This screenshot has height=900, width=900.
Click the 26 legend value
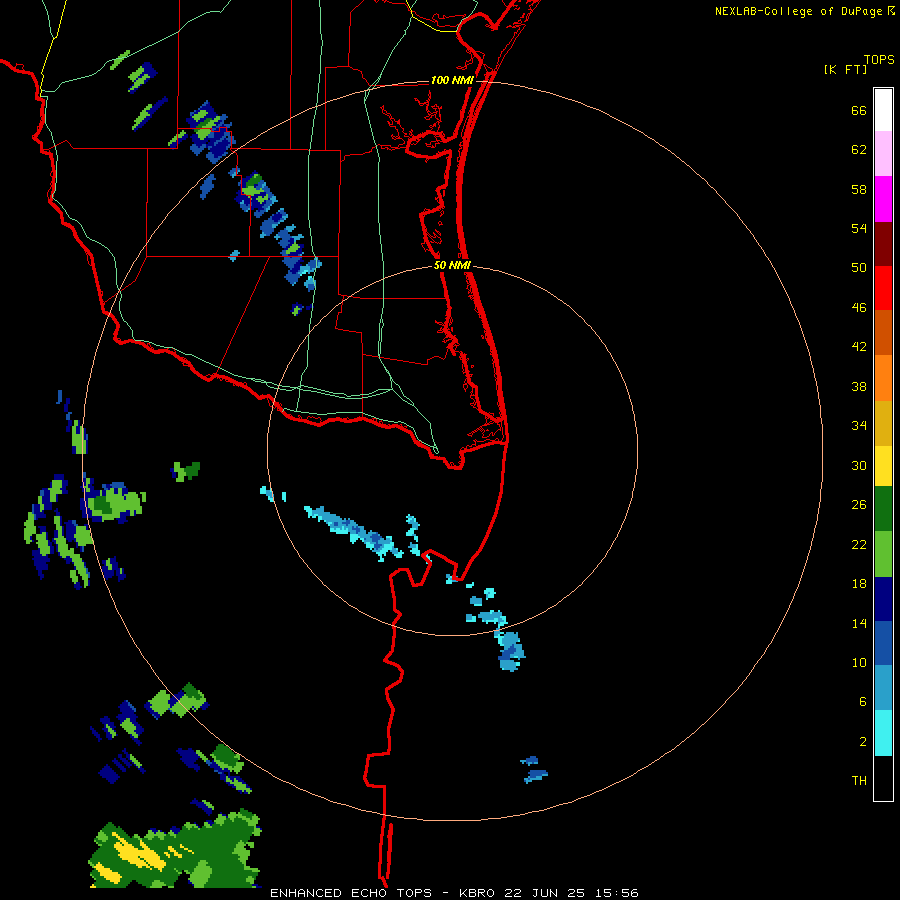pyautogui.click(x=859, y=505)
